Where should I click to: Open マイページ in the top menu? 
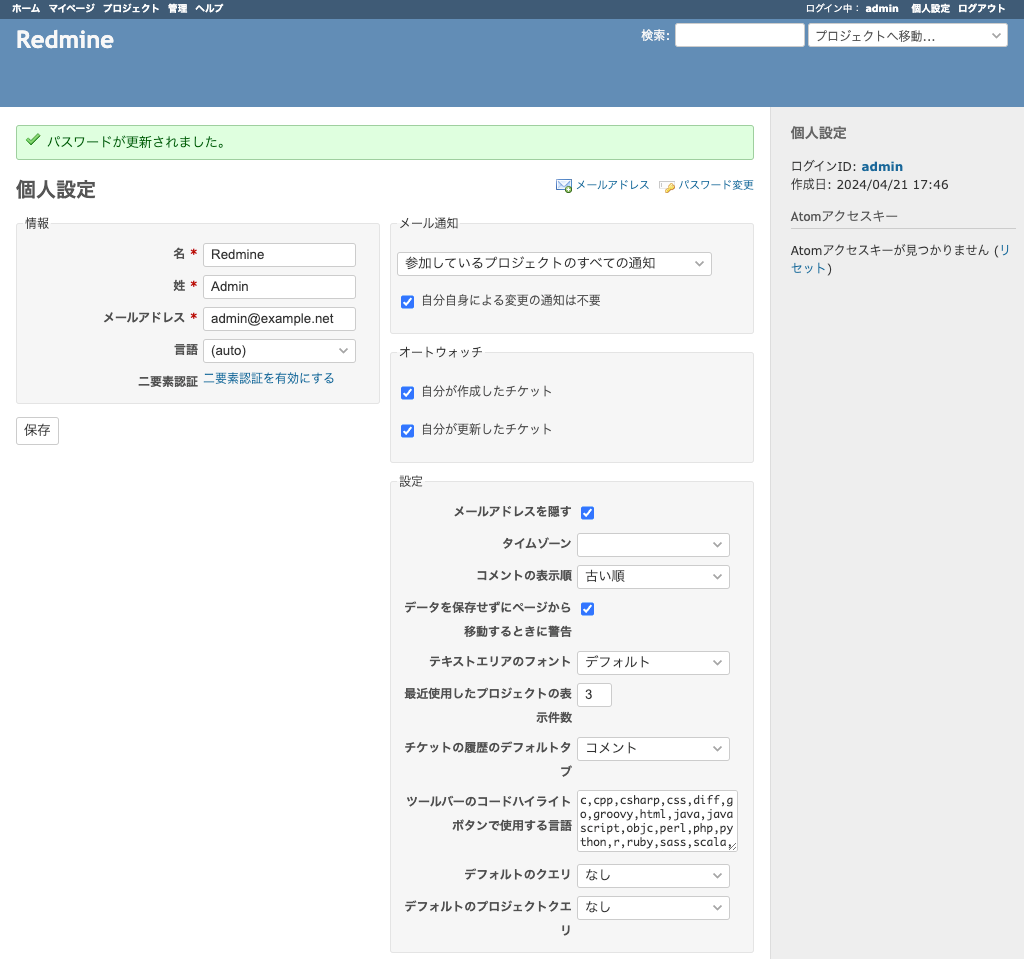(71, 8)
